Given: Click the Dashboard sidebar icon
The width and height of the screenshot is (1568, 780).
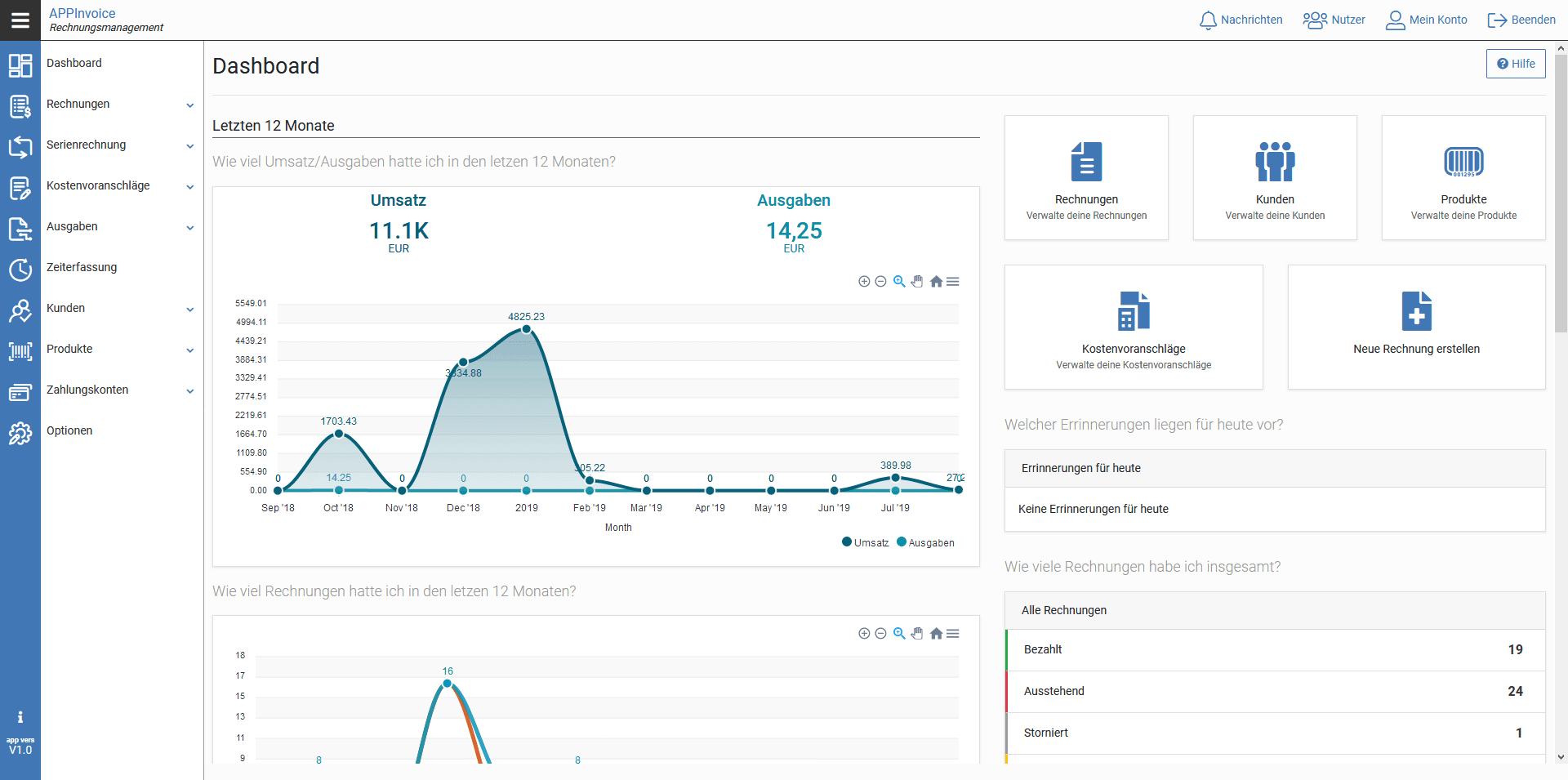Looking at the screenshot, I should [20, 65].
